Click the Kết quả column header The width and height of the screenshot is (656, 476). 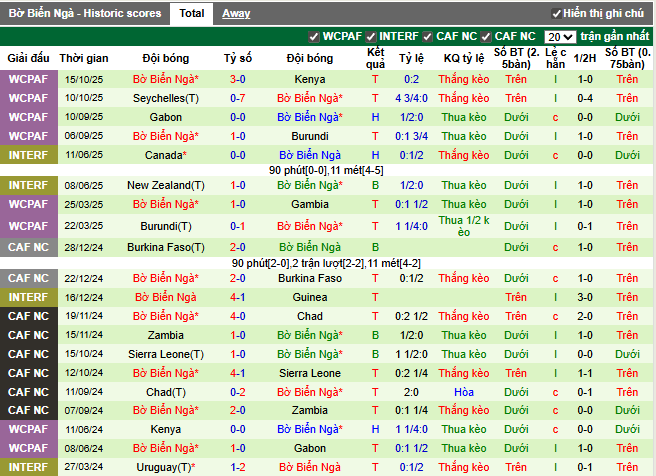375,58
